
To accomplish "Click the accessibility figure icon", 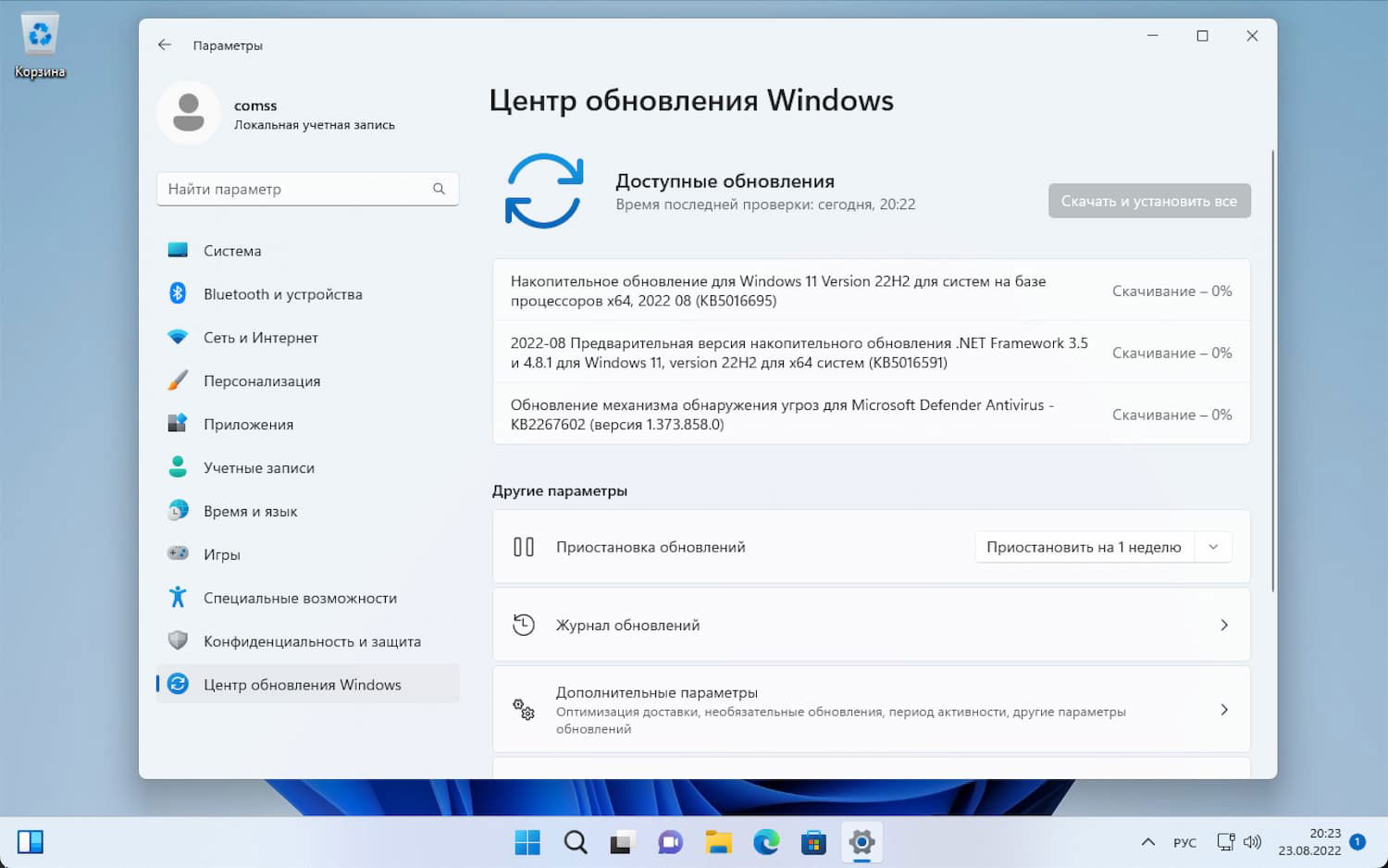I will (178, 597).
